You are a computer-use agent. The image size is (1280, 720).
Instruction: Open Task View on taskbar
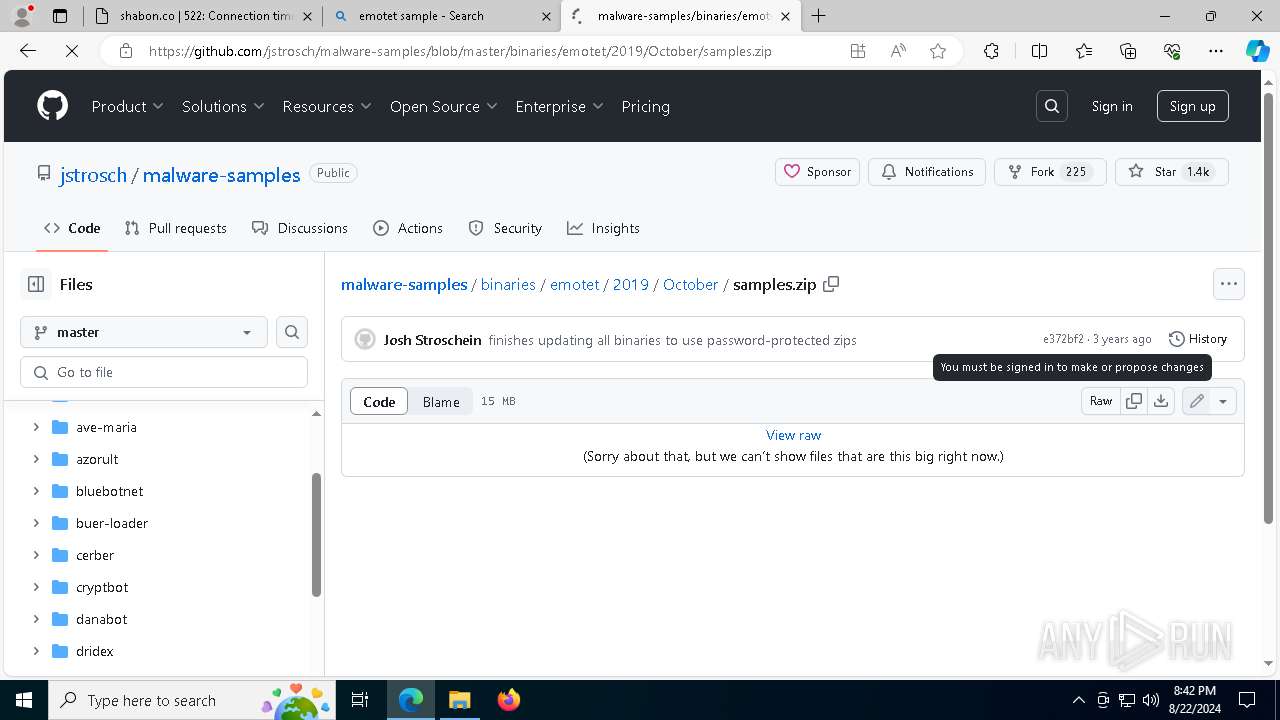pos(360,700)
